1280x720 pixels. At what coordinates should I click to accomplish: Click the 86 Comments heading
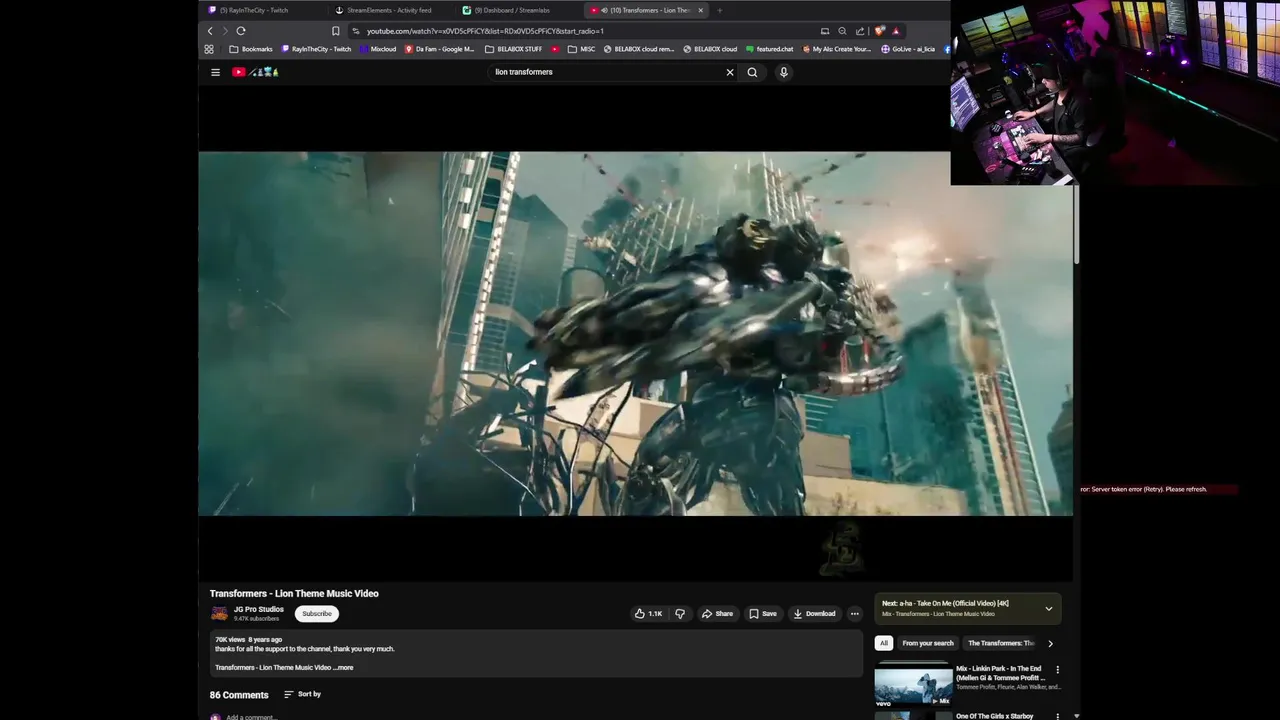[x=239, y=695]
